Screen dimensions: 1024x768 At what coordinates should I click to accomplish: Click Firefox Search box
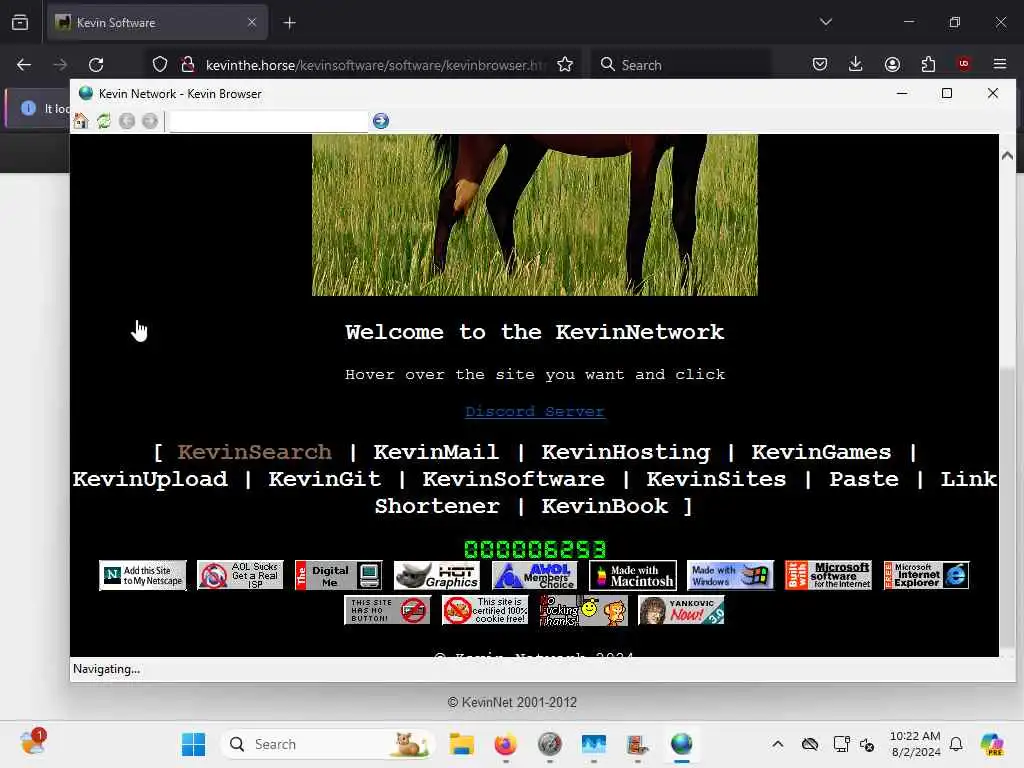680,65
